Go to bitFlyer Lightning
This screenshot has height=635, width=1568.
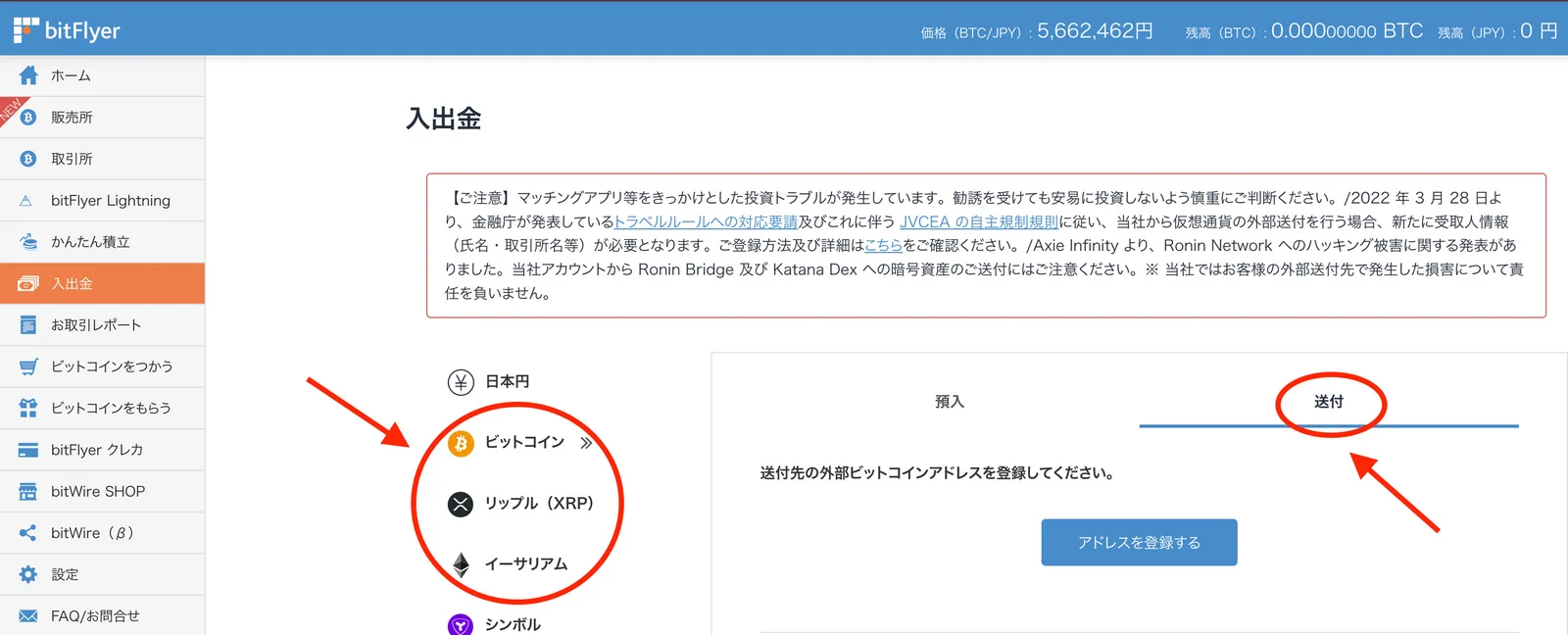(x=102, y=201)
